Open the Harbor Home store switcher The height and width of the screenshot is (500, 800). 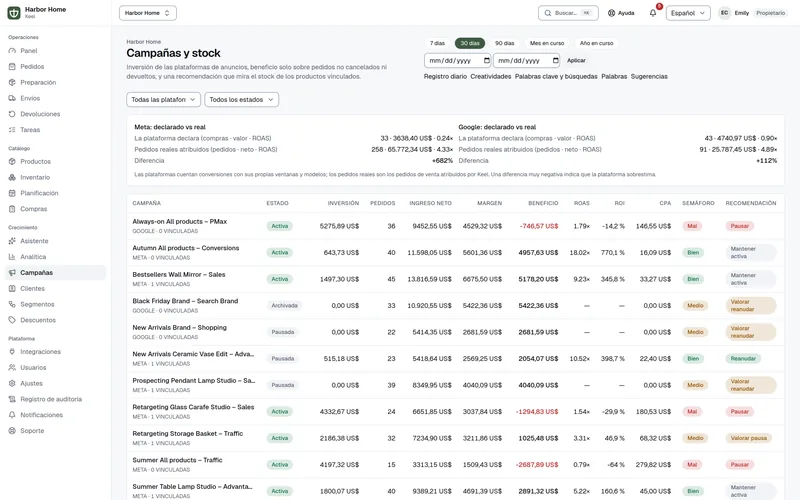(147, 13)
